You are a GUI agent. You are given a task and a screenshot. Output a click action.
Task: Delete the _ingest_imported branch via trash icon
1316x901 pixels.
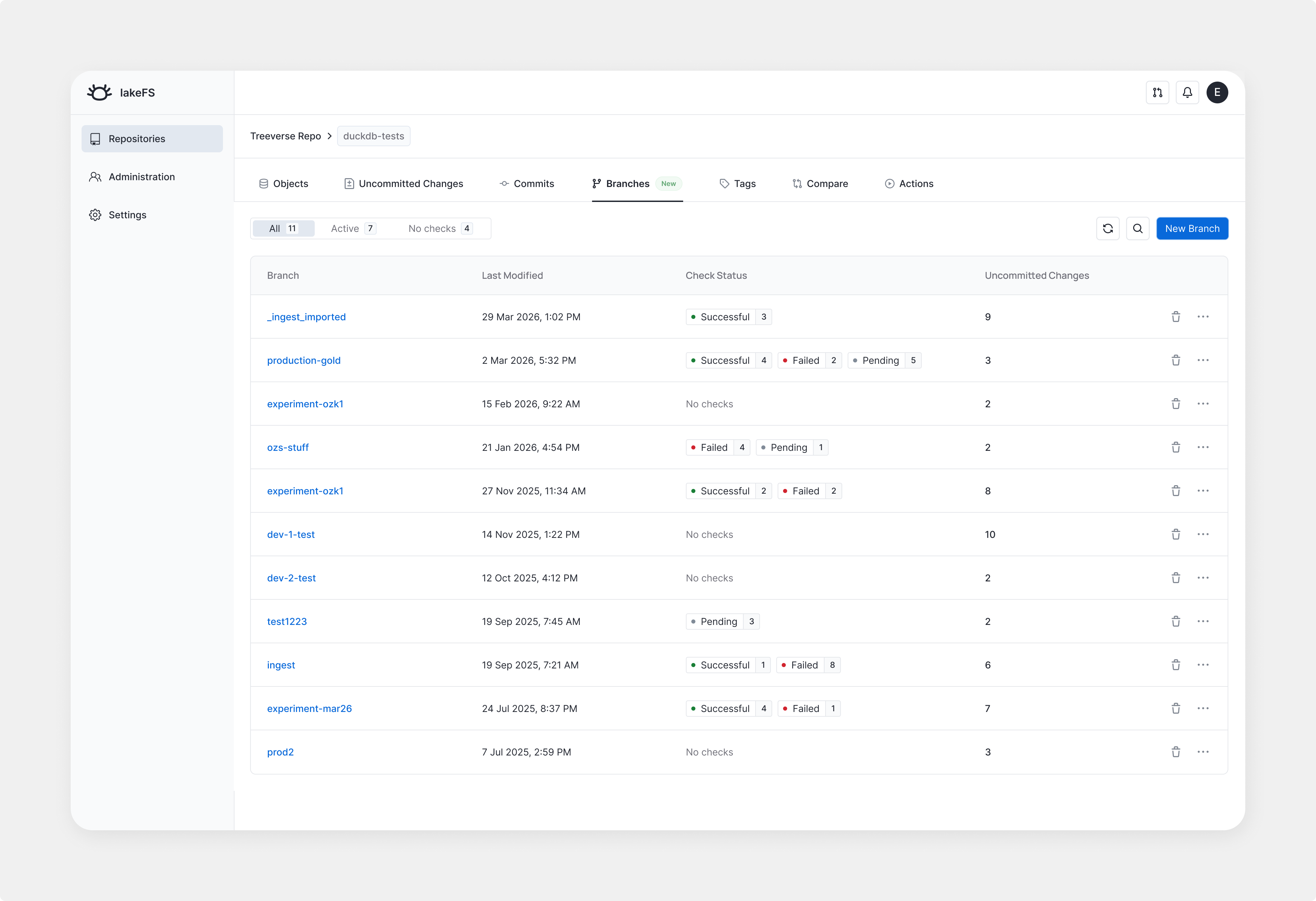1176,317
